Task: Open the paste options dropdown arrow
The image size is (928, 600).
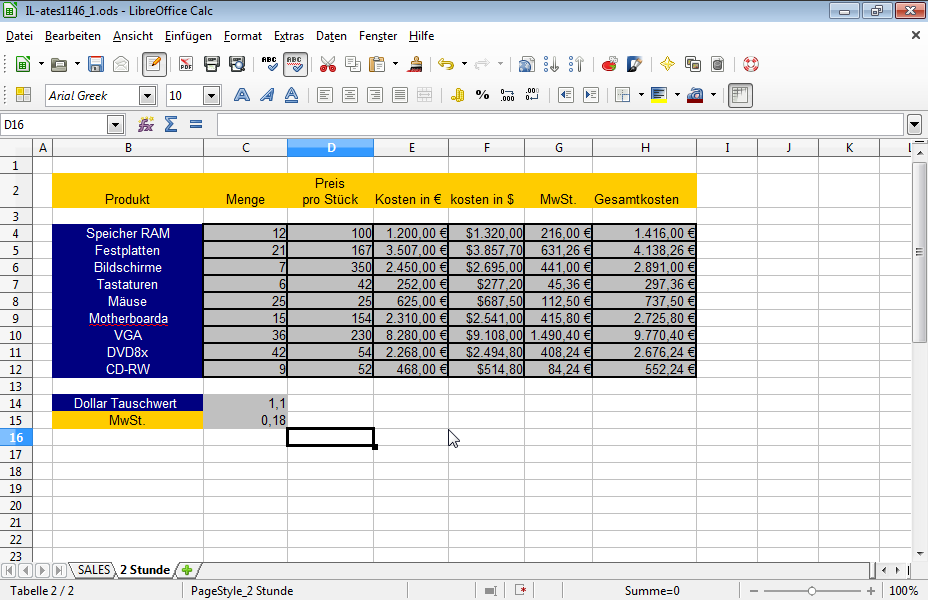Action: (x=395, y=64)
